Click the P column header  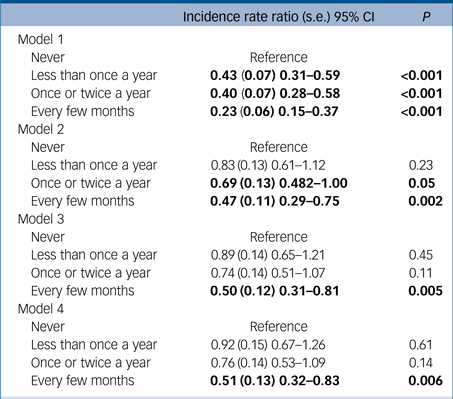(x=426, y=17)
